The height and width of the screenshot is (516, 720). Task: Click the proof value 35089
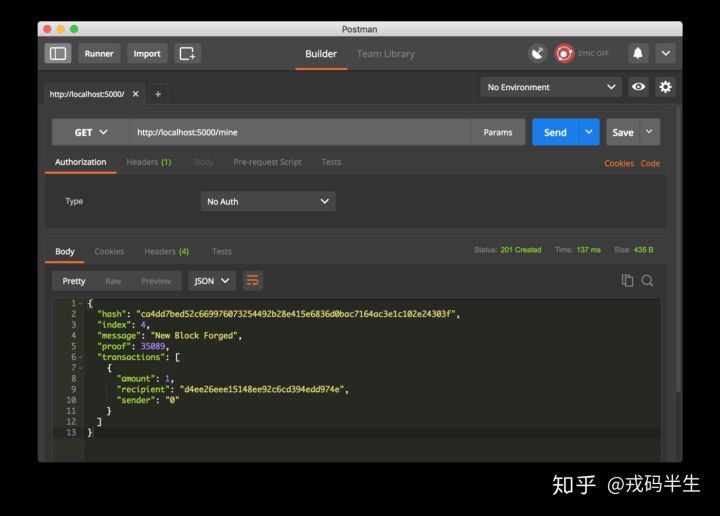point(153,346)
